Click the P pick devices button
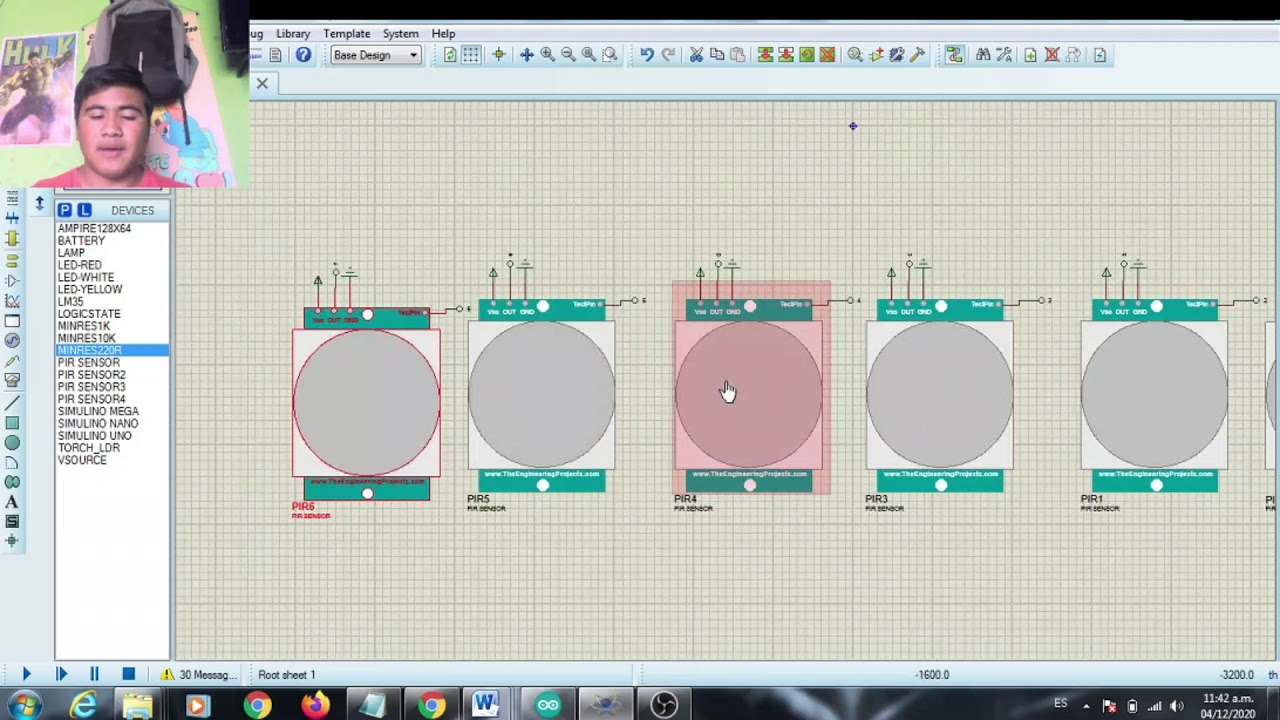 tap(64, 210)
